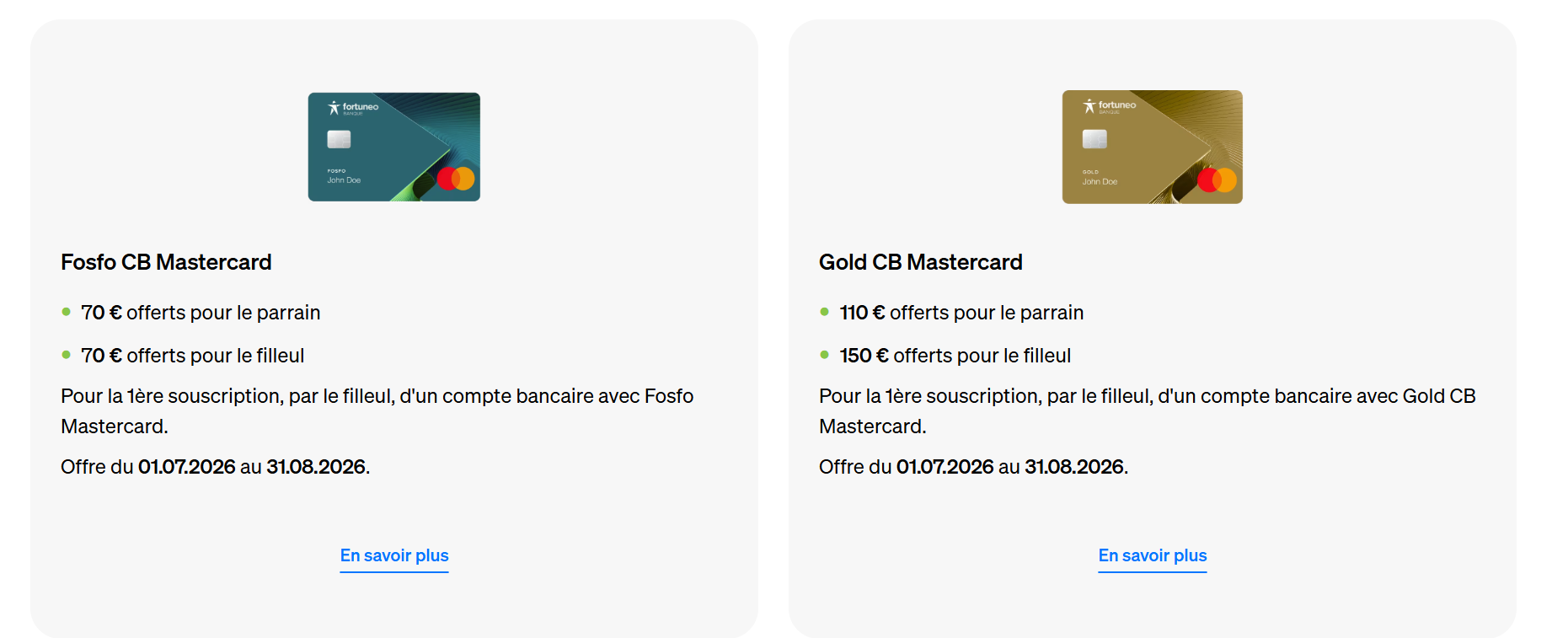The image size is (1568, 638).
Task: Click the Gold card image
Action: click(x=1152, y=147)
